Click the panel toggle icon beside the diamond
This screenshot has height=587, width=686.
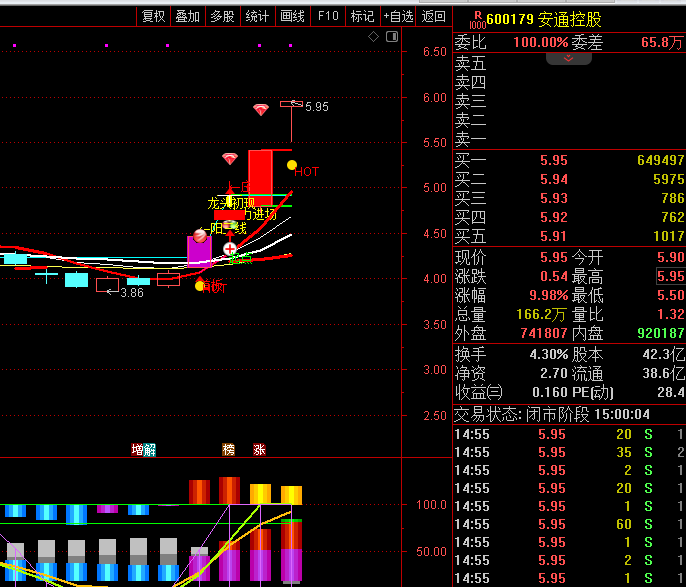pyautogui.click(x=390, y=37)
